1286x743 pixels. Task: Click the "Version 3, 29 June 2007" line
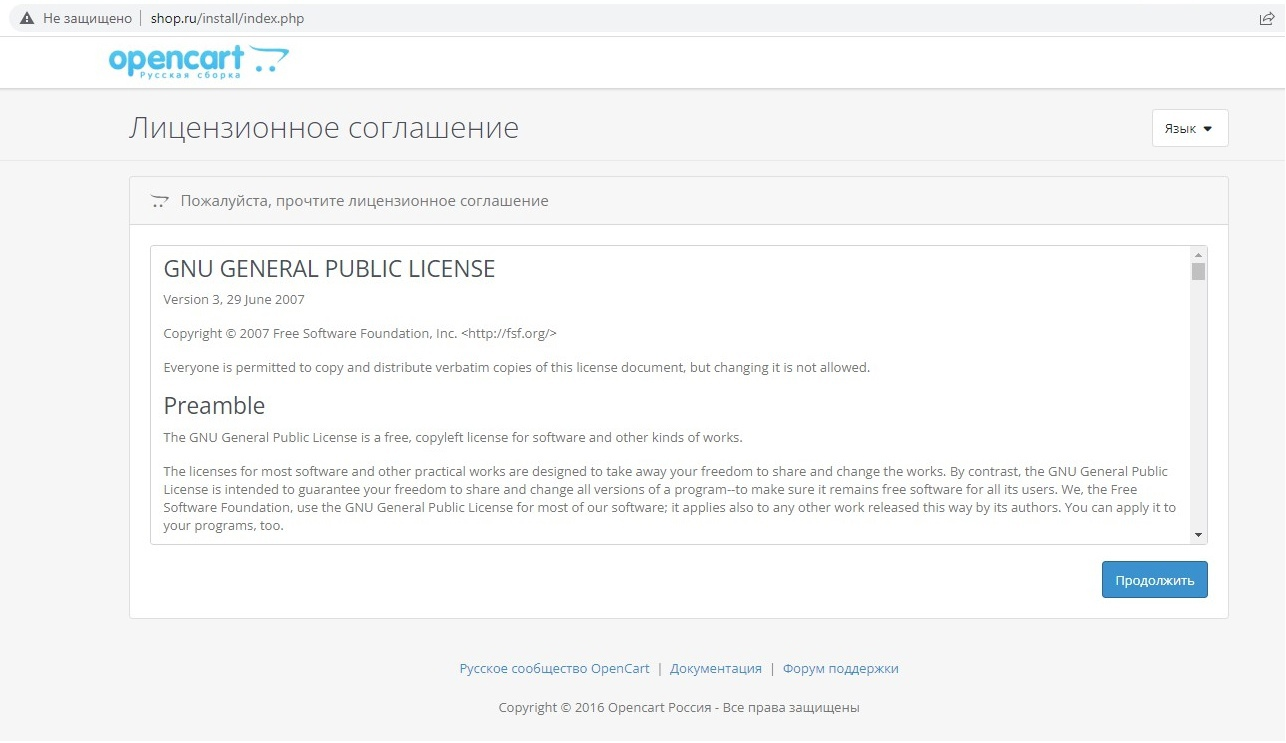pyautogui.click(x=234, y=299)
